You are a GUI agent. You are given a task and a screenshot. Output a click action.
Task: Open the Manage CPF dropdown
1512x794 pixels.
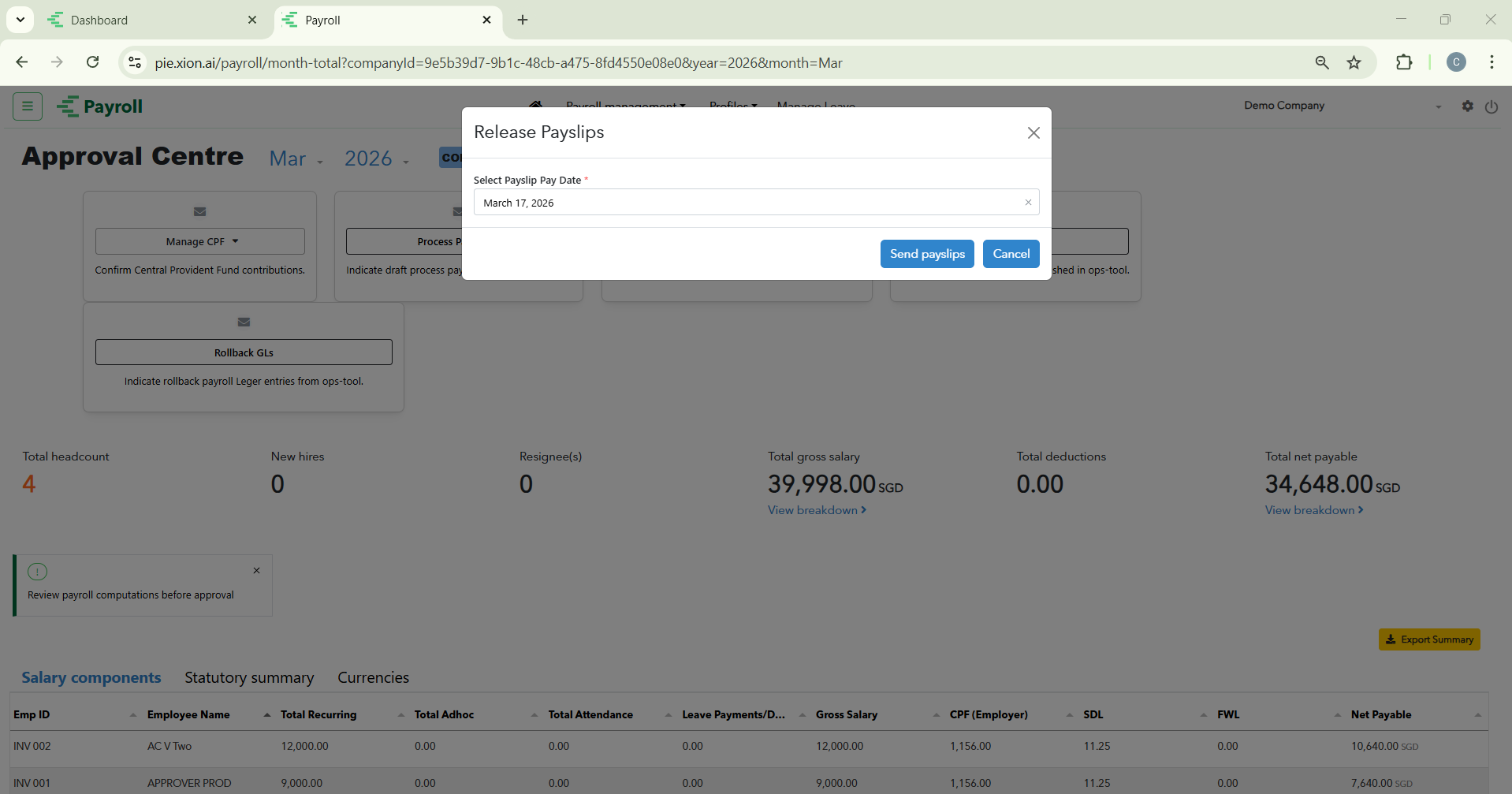pyautogui.click(x=200, y=242)
